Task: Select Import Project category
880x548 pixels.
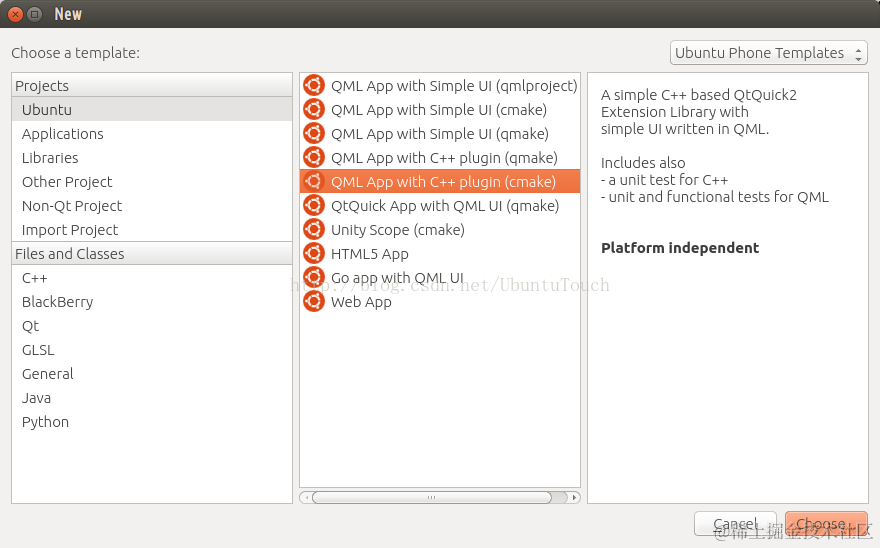Action: [152, 230]
